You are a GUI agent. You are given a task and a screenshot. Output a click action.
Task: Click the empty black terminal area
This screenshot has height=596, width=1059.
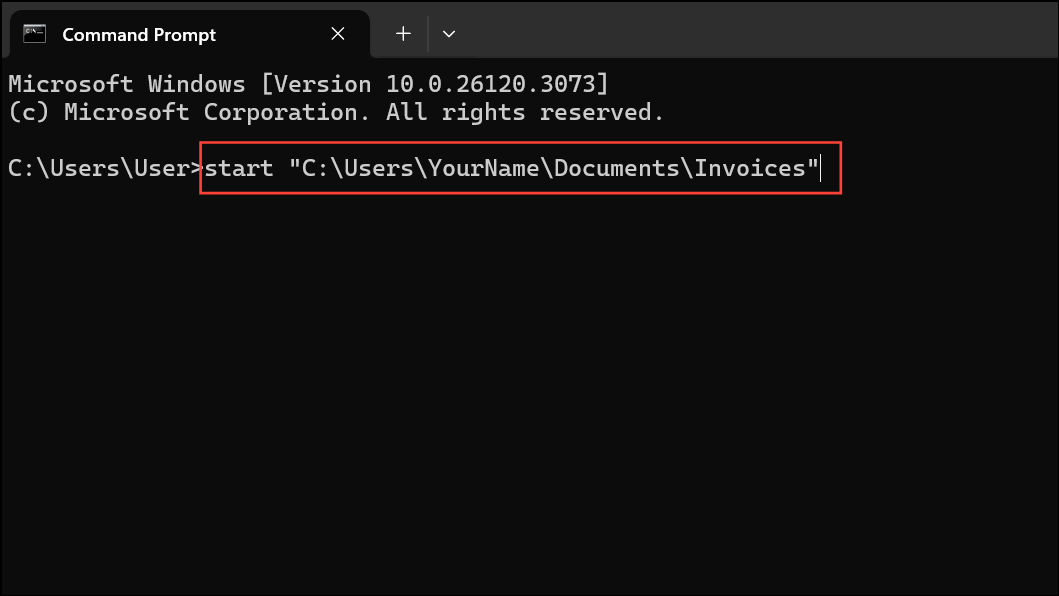click(530, 392)
